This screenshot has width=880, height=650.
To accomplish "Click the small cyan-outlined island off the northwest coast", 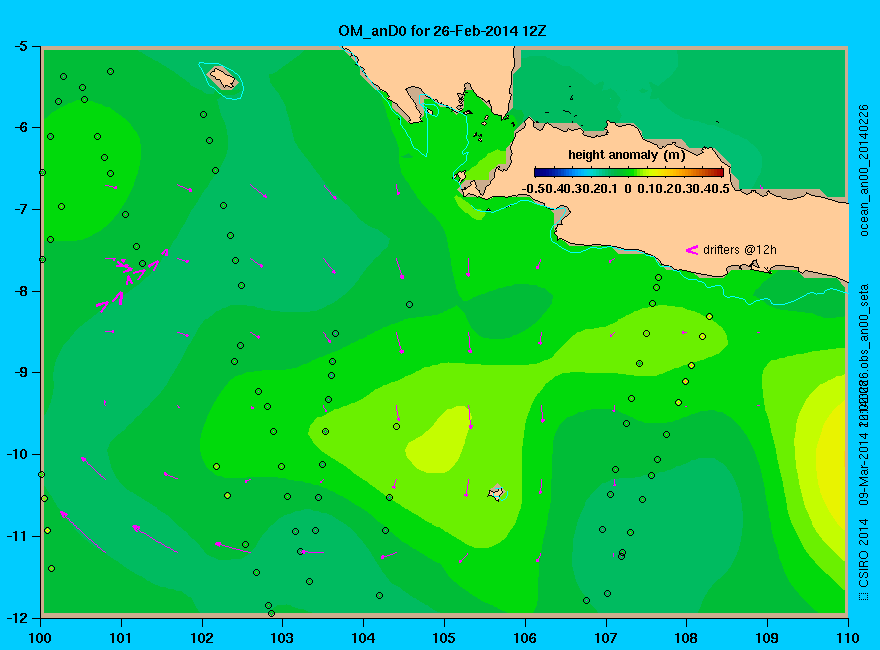I will pos(222,78).
